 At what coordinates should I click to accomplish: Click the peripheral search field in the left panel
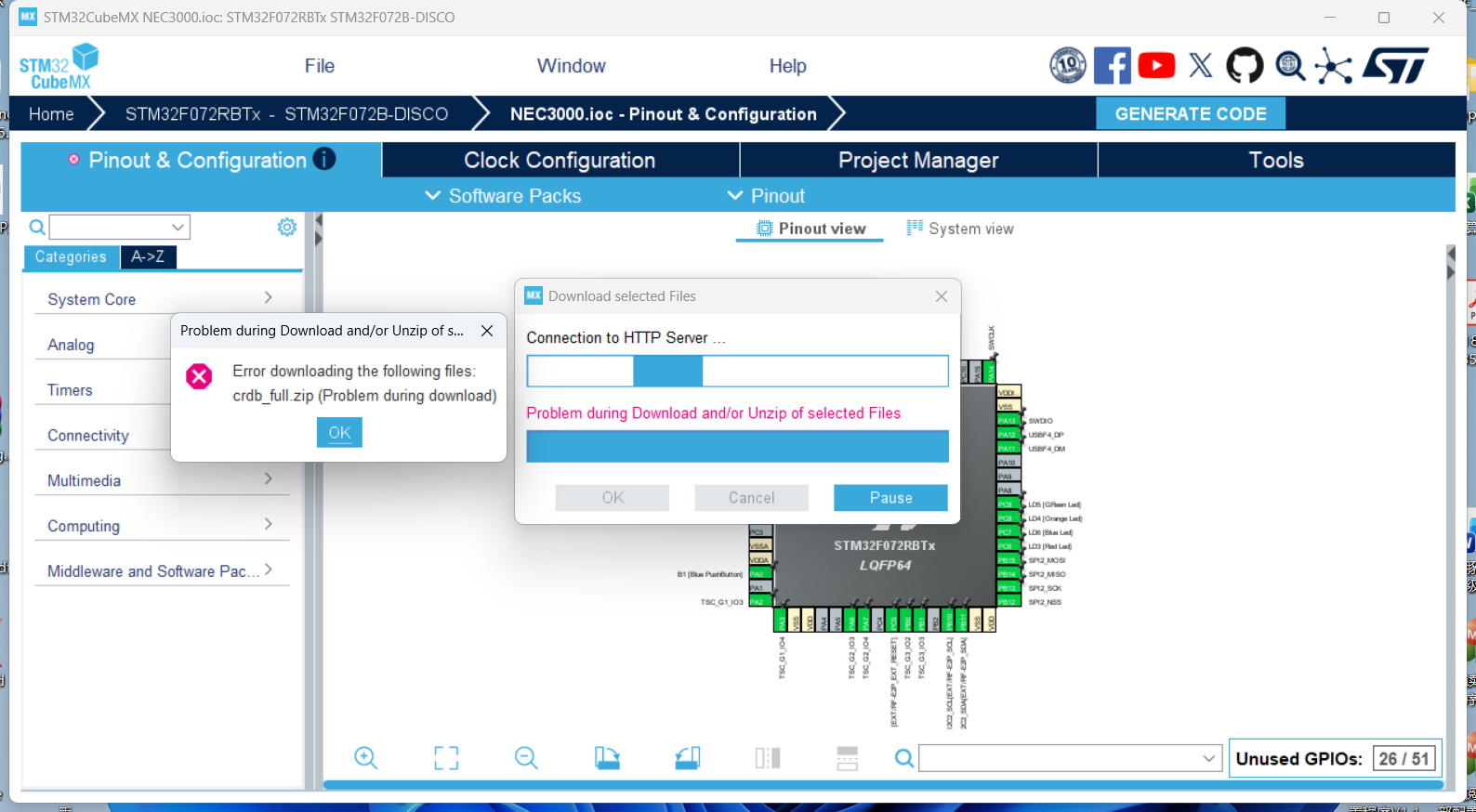pyautogui.click(x=110, y=227)
